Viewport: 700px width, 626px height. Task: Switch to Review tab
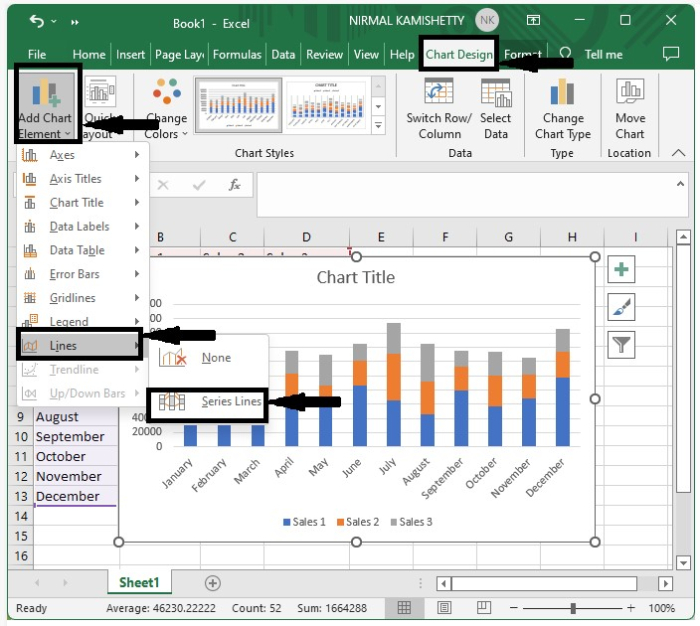coord(324,54)
